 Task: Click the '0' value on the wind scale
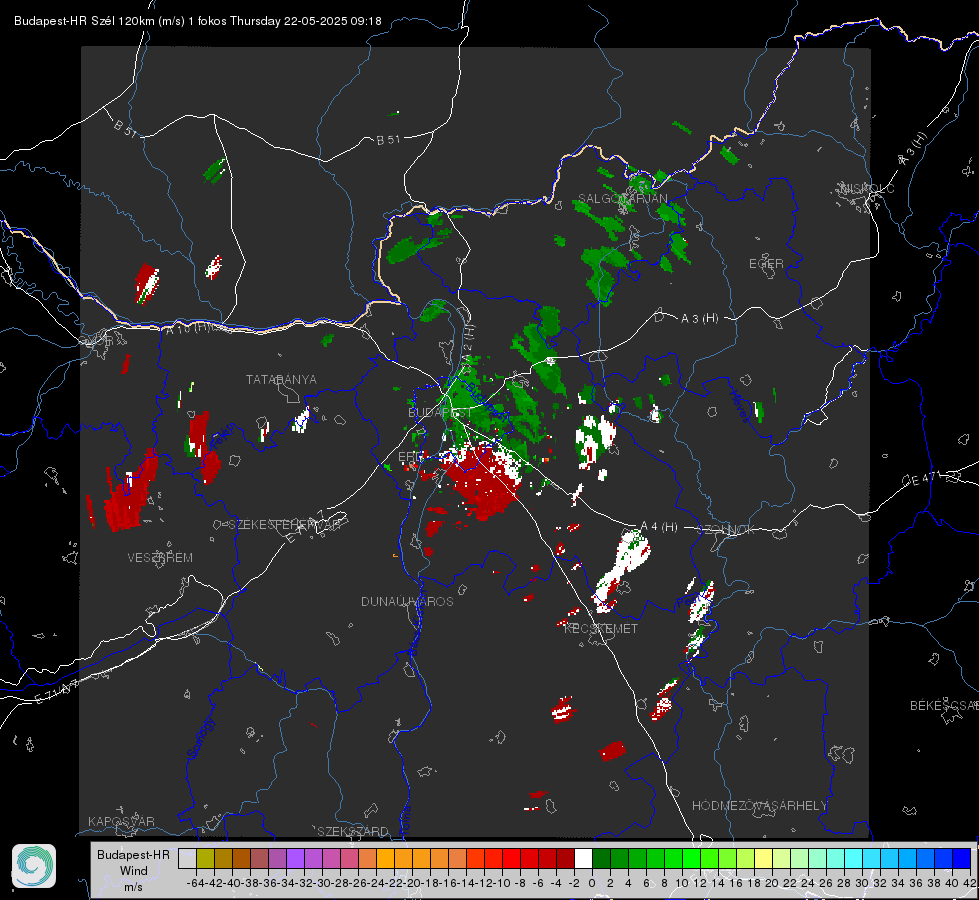(x=592, y=883)
